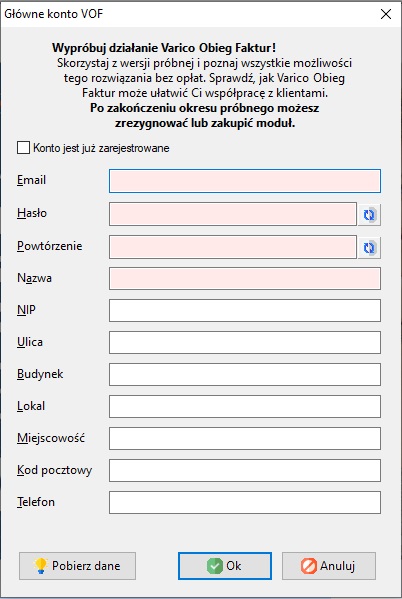The width and height of the screenshot is (402, 599).
Task: Select the Powtórzenie password repeat field
Action: coord(233,247)
